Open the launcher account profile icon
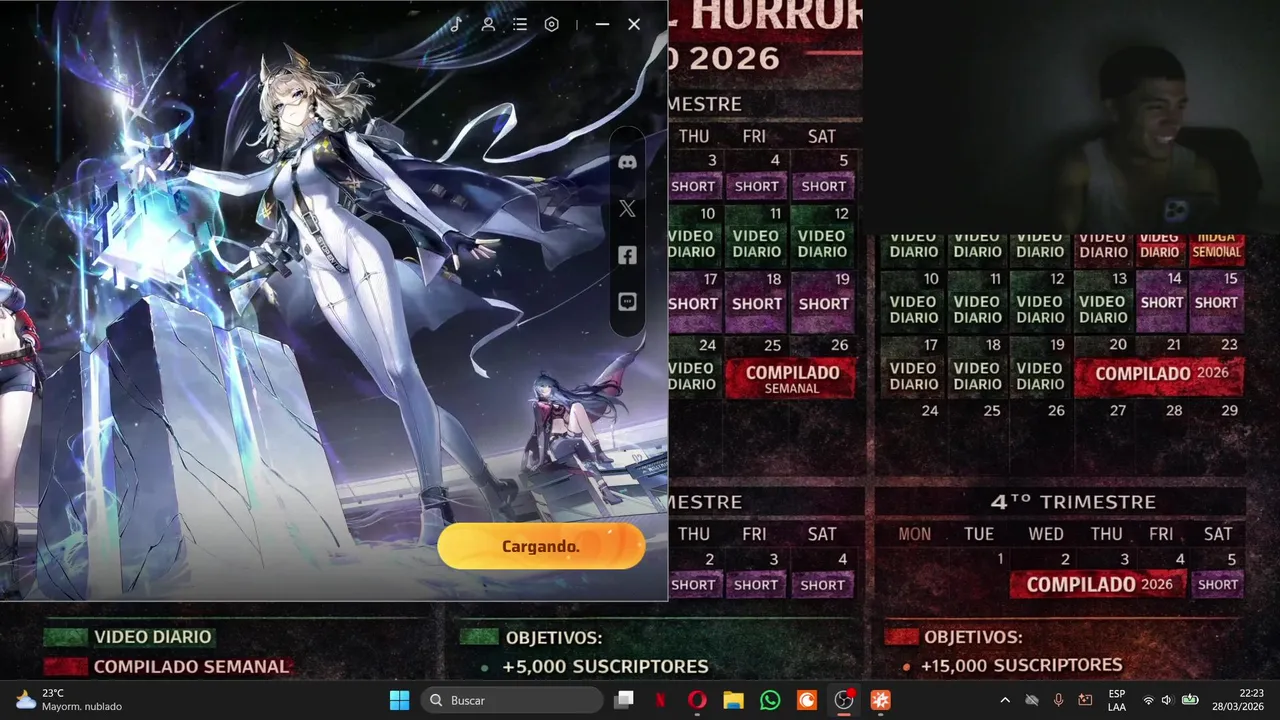The width and height of the screenshot is (1280, 720). [488, 24]
